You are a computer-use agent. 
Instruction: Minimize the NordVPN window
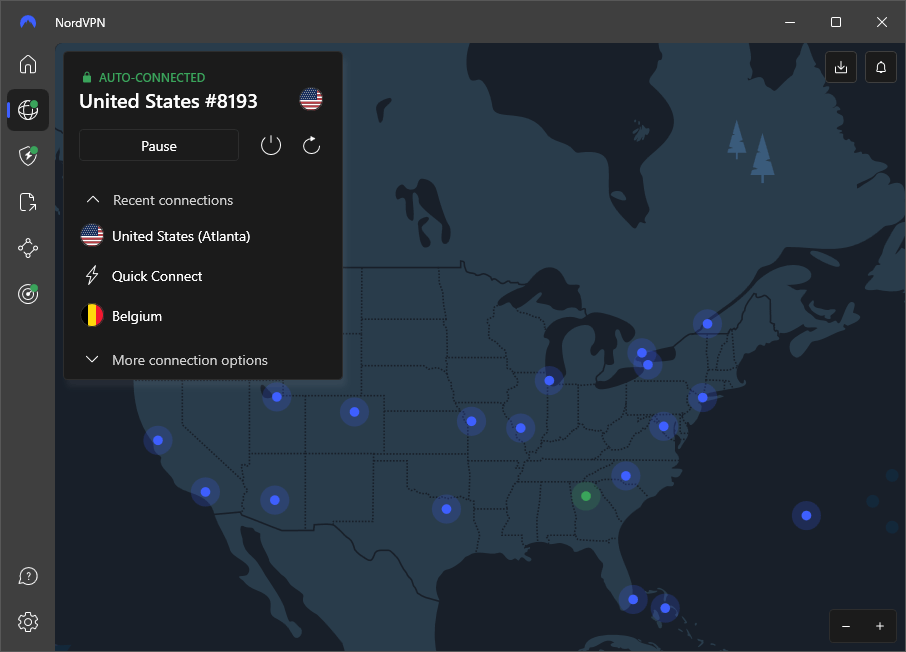click(x=790, y=22)
